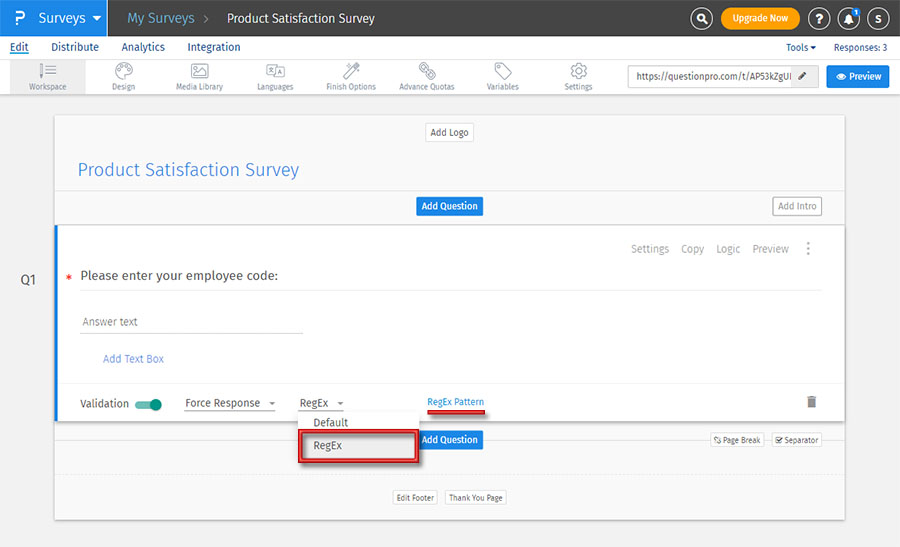
Task: Click the search magnifier icon
Action: click(x=703, y=18)
